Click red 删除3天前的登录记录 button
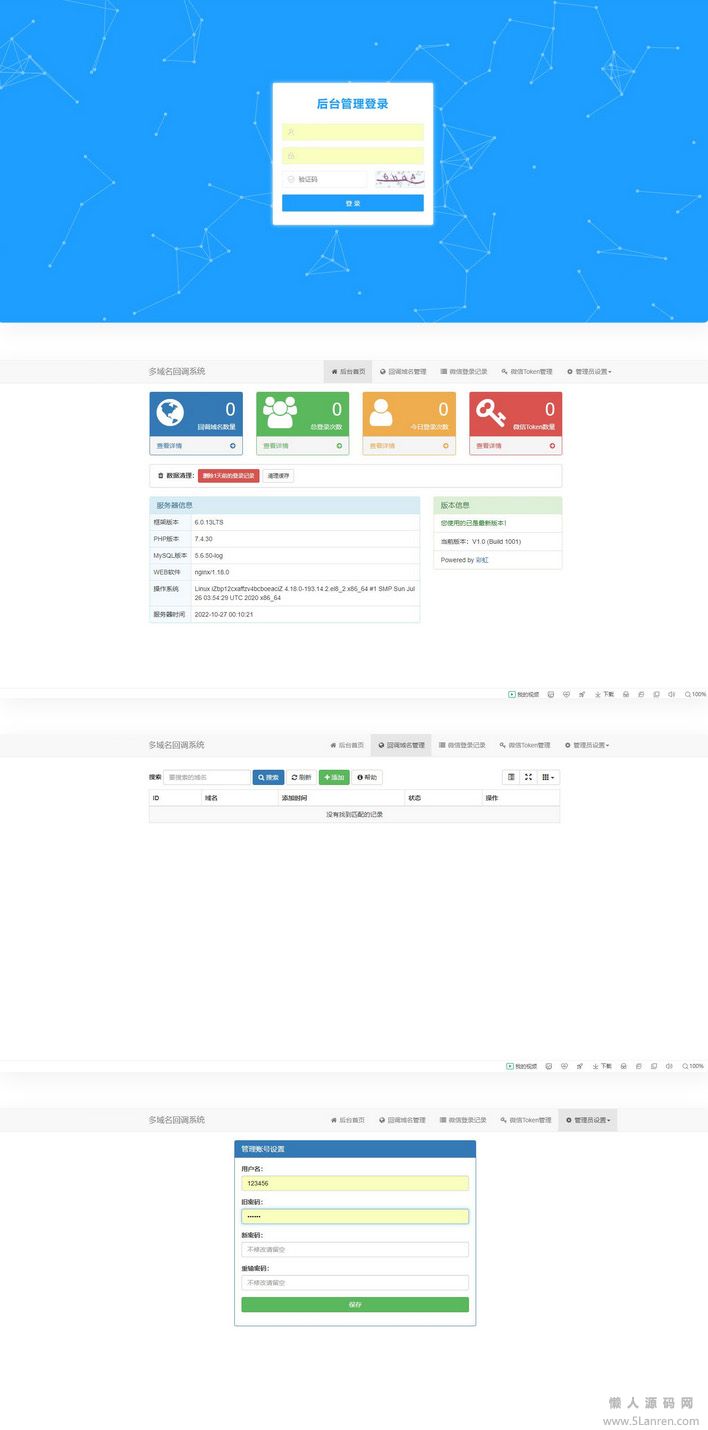708x1430 pixels. [228, 476]
